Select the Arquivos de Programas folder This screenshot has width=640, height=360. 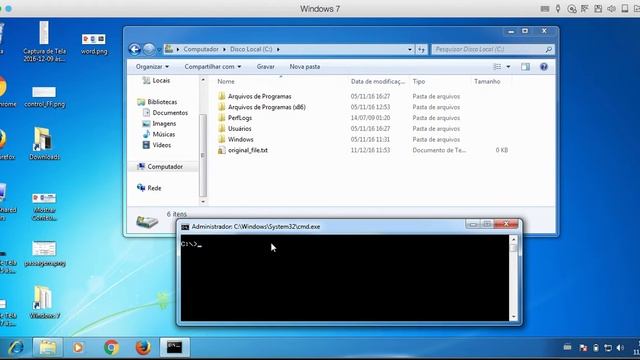click(260, 96)
